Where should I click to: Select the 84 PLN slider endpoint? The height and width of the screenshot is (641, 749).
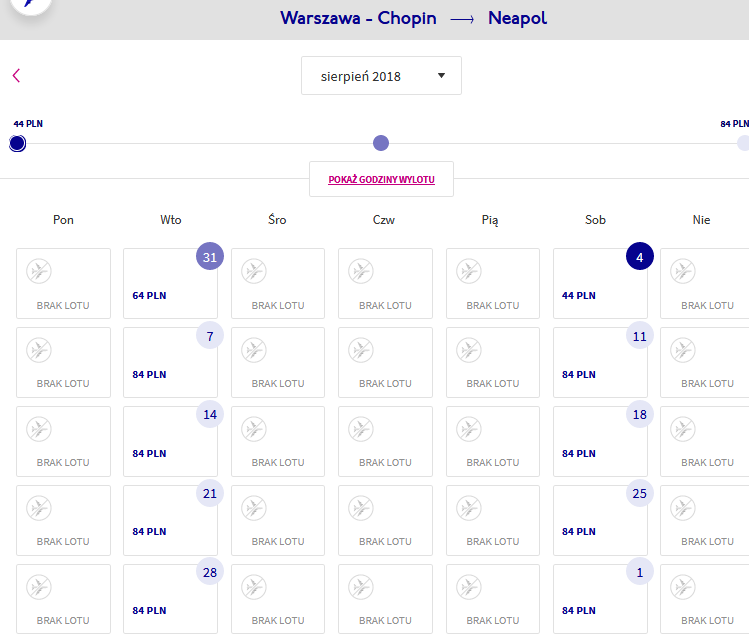[743, 143]
